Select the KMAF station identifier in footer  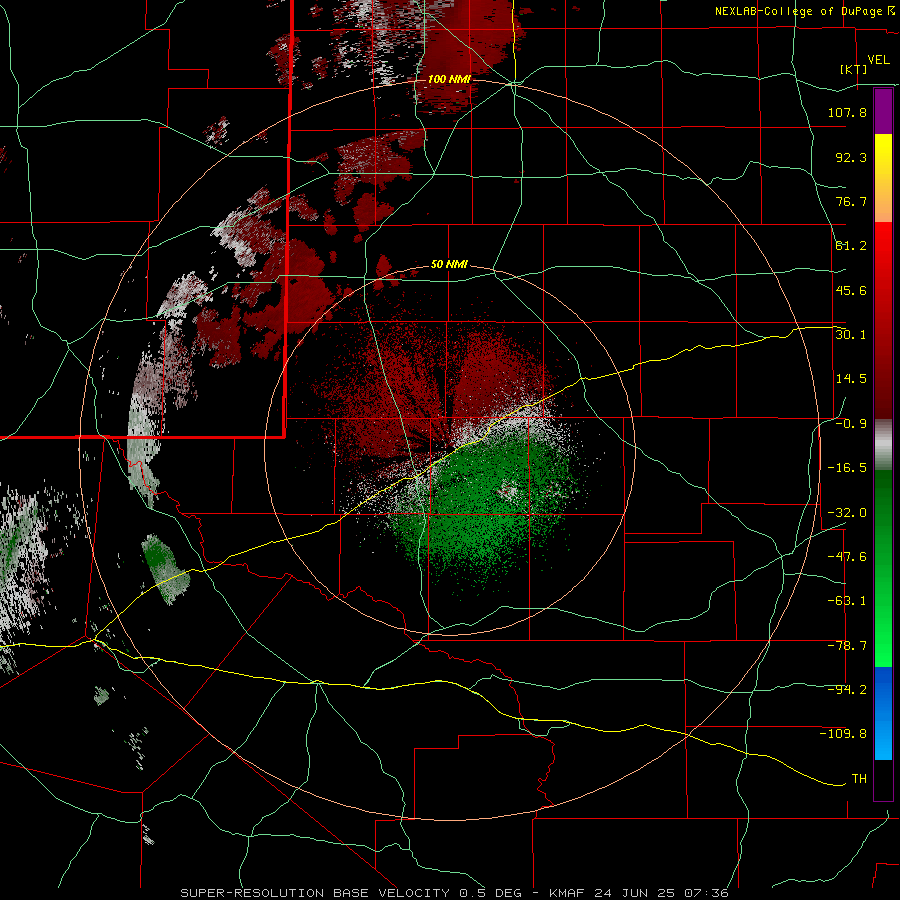click(566, 893)
